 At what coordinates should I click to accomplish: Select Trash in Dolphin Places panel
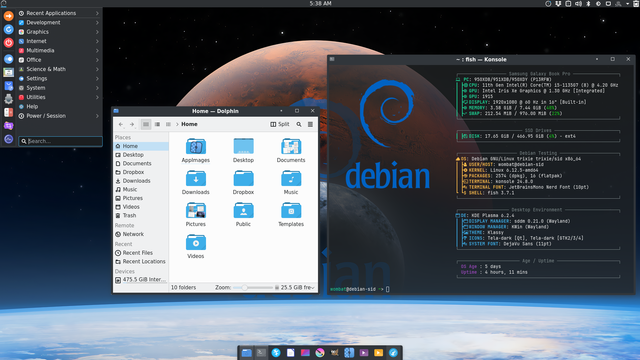(x=141, y=216)
